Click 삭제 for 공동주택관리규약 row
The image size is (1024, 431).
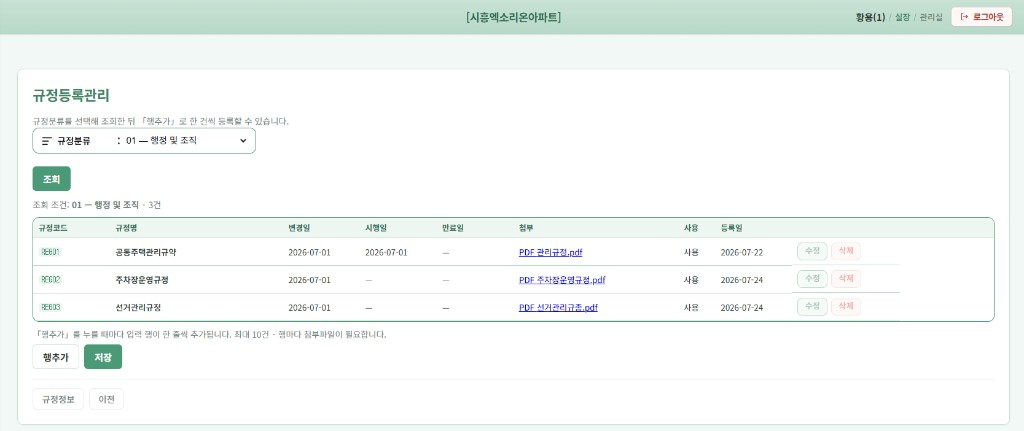click(846, 251)
